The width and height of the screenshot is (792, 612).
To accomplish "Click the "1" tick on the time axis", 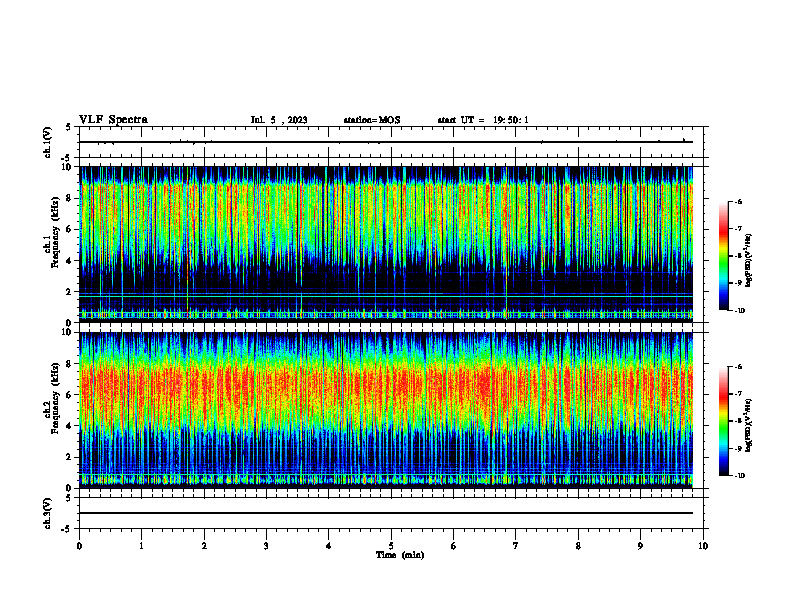I will 141,546.
